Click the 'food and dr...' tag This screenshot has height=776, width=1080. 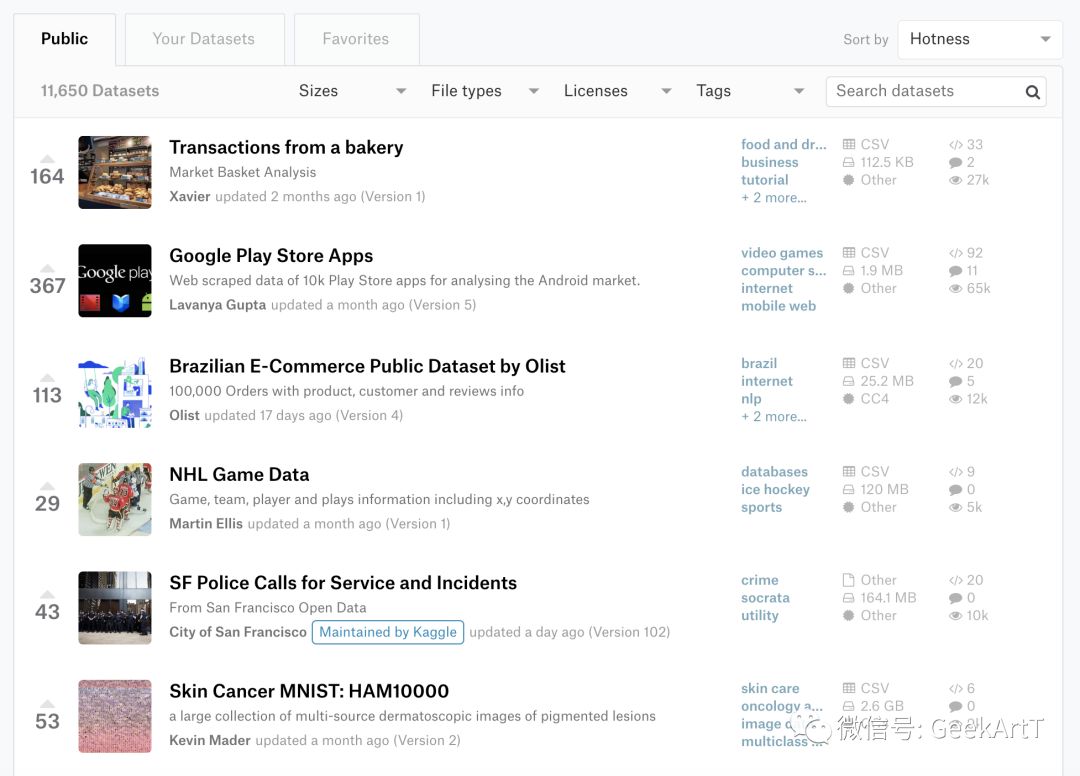[783, 145]
